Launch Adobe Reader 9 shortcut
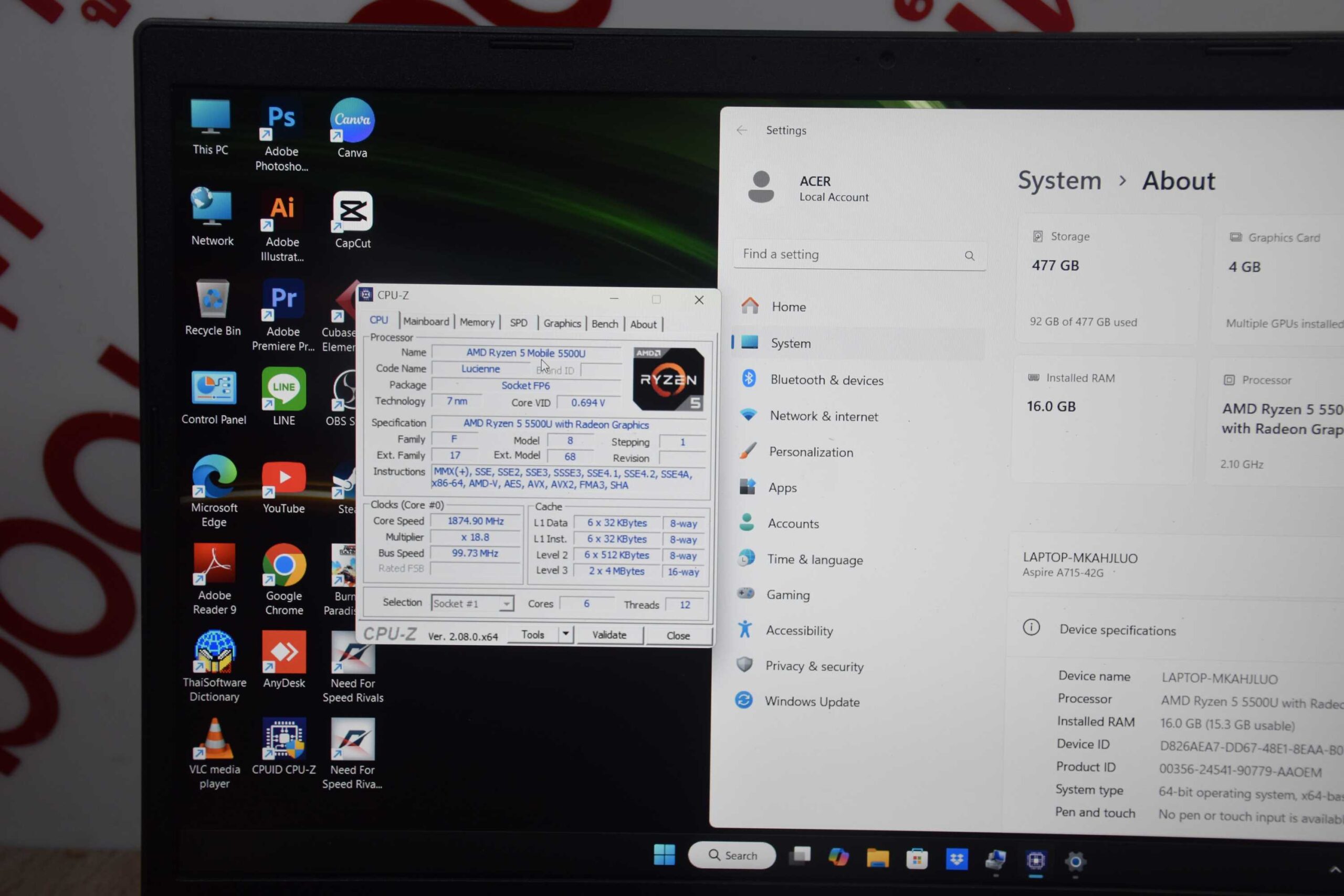The width and height of the screenshot is (1344, 896). click(x=214, y=579)
